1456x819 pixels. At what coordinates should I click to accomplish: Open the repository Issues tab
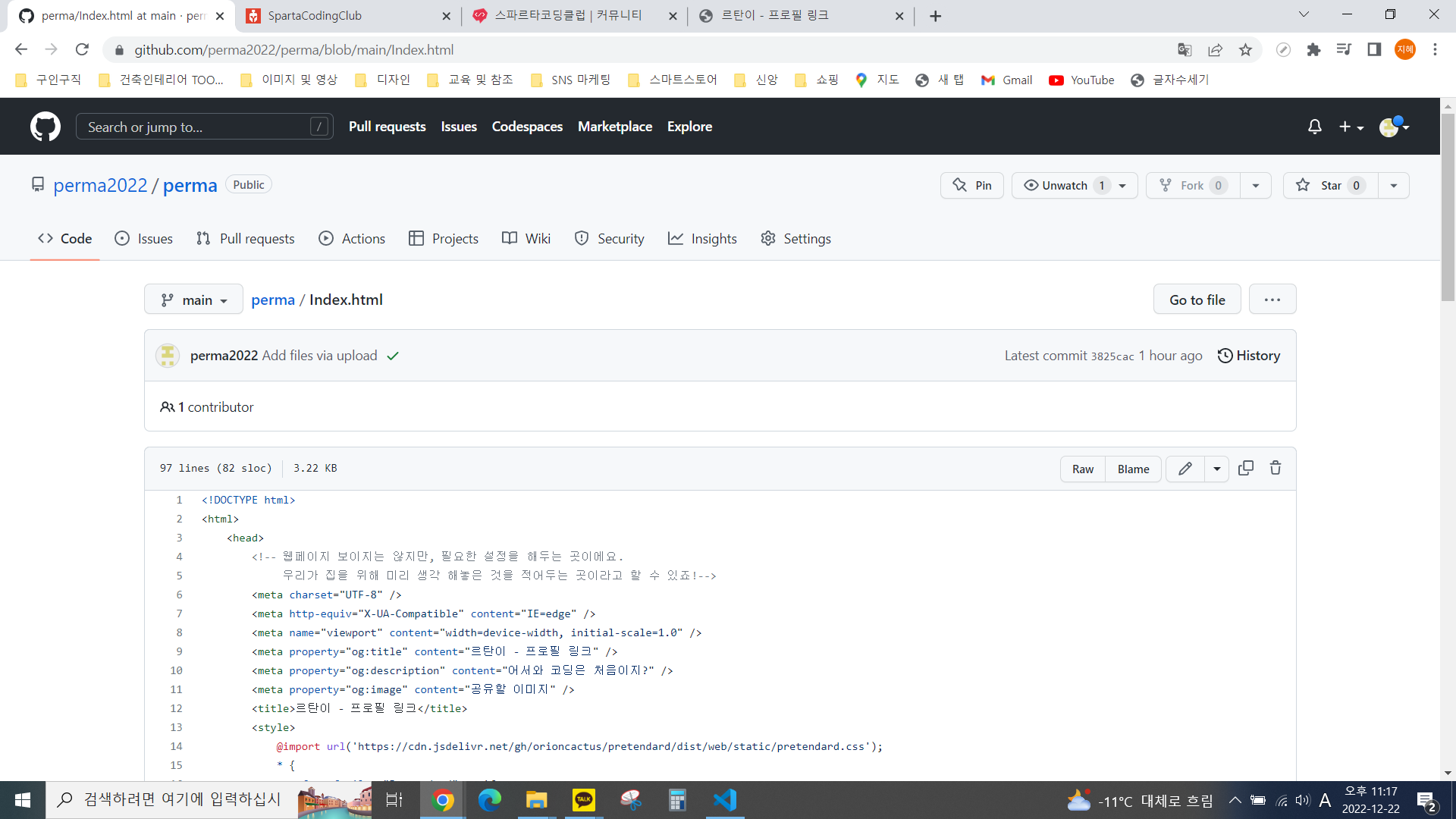click(x=144, y=238)
